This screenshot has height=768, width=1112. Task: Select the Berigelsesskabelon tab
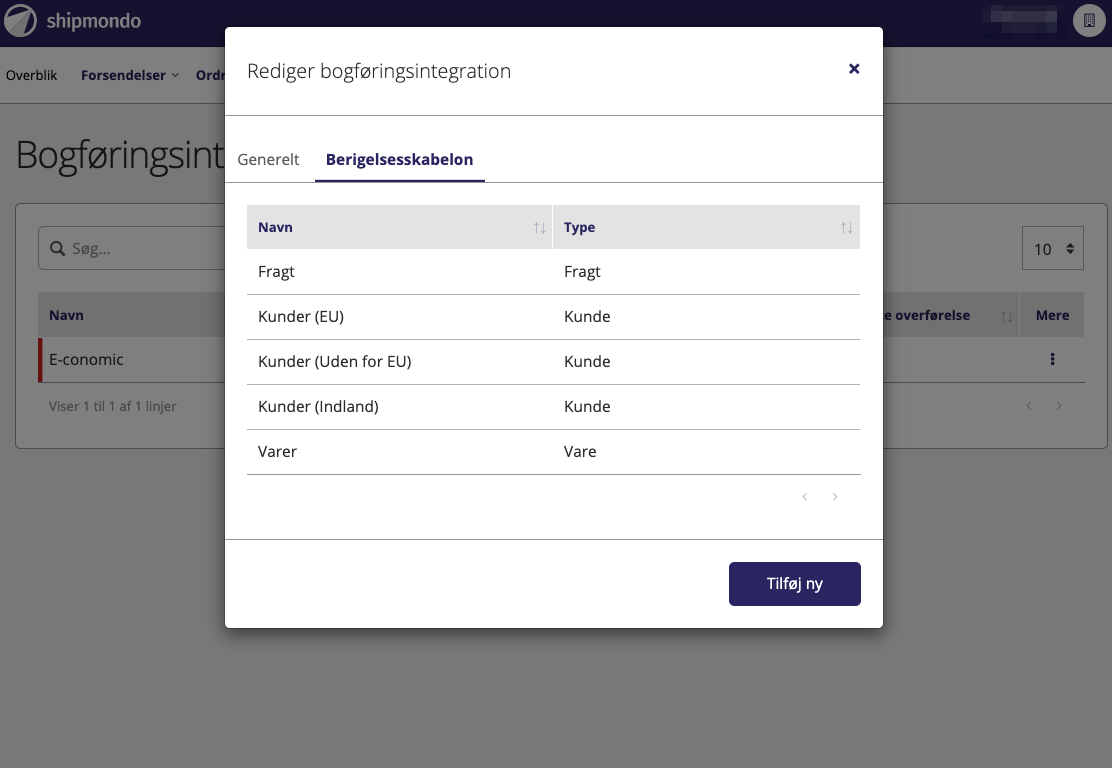[399, 159]
